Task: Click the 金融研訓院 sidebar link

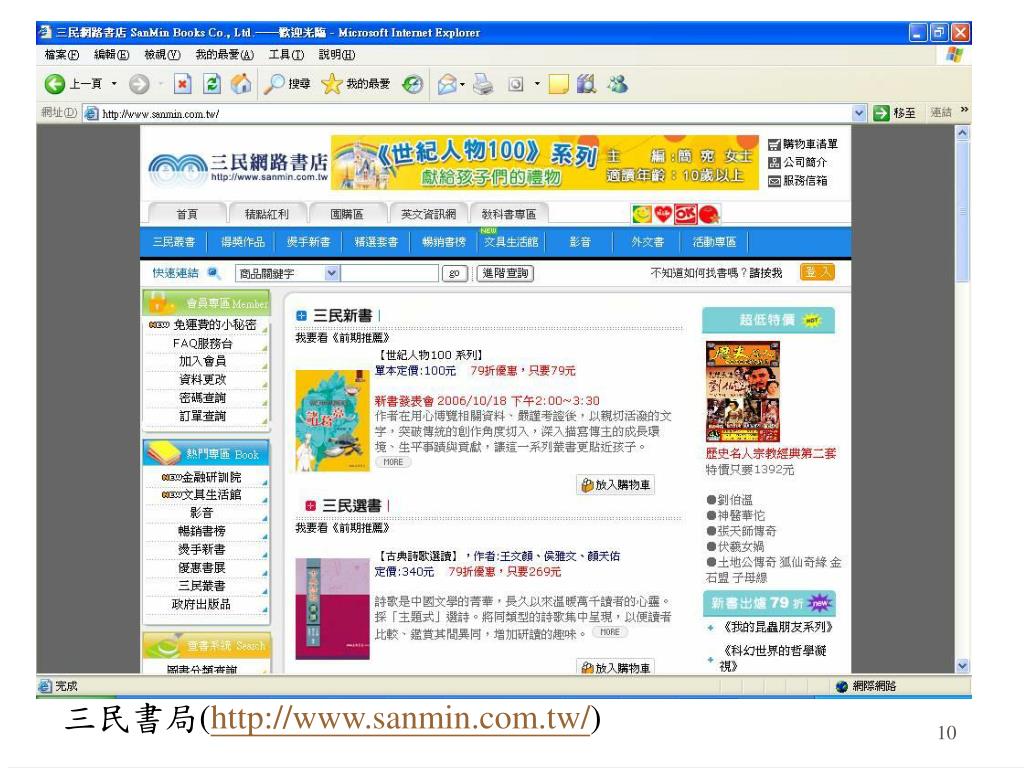Action: (x=211, y=477)
